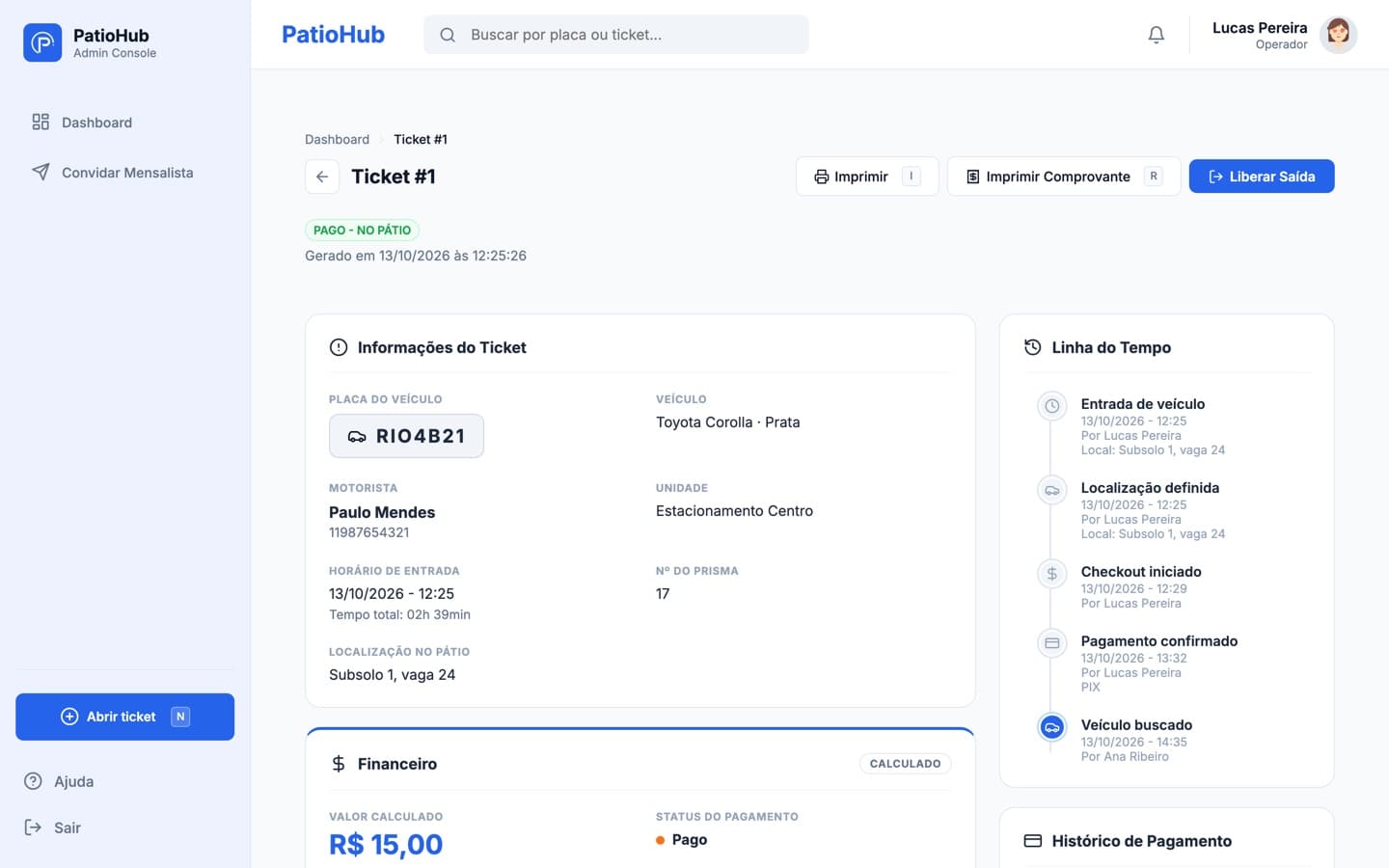This screenshot has height=868, width=1389.
Task: Click the Localização definida timeline icon
Action: click(1052, 490)
